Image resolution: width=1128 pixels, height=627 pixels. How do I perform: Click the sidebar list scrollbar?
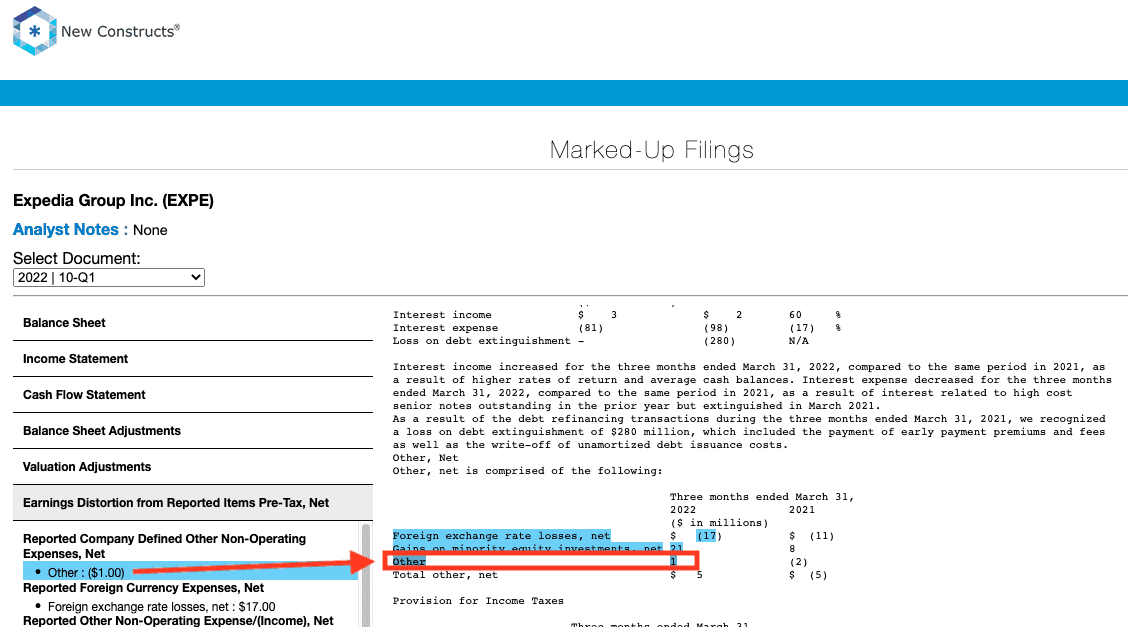[365, 575]
